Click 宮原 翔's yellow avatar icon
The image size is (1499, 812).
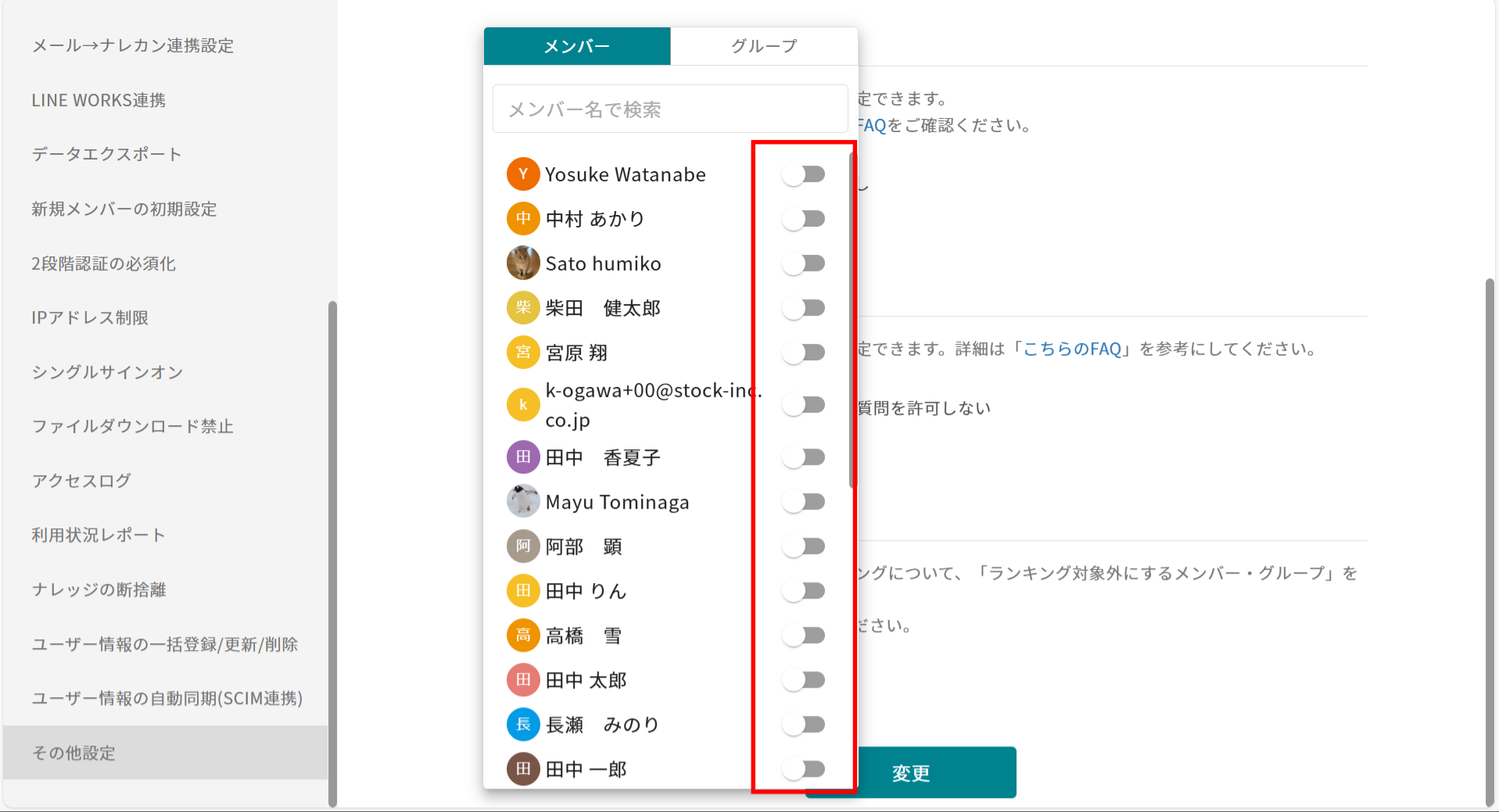tap(523, 352)
